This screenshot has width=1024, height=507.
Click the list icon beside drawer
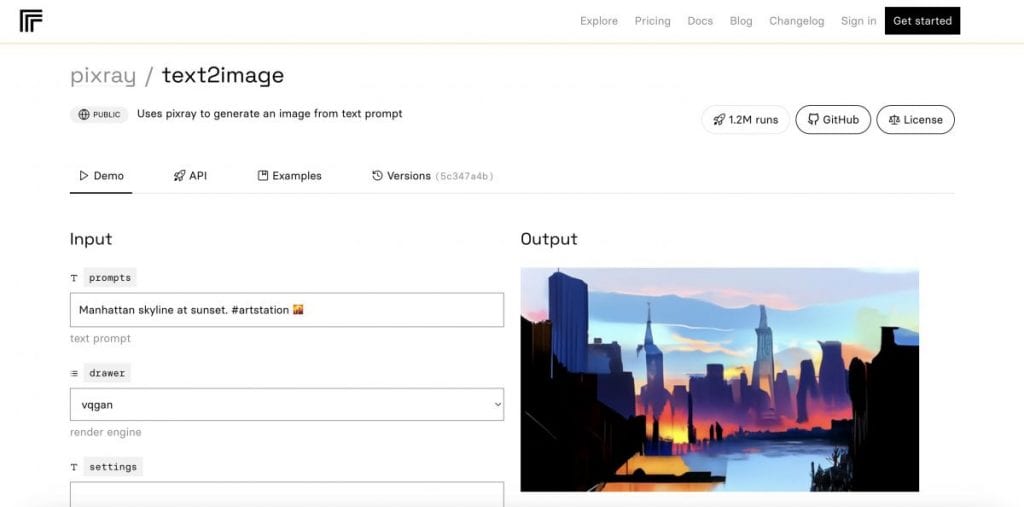(x=74, y=373)
